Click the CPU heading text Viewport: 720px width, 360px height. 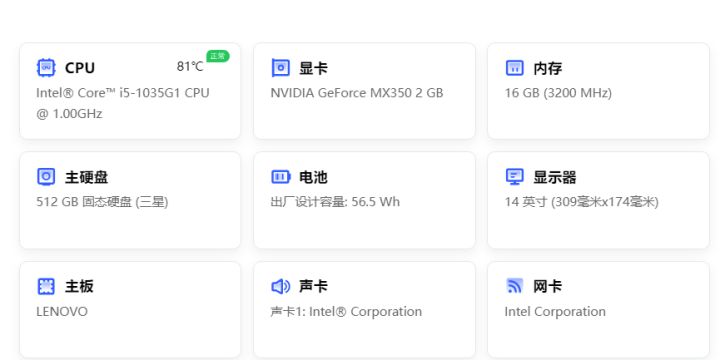point(80,68)
